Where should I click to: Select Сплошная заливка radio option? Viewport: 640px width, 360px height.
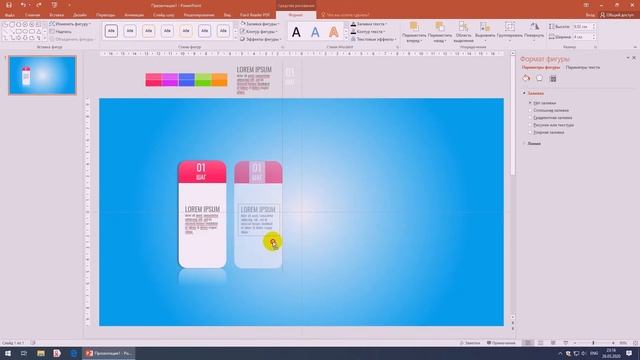[549, 111]
